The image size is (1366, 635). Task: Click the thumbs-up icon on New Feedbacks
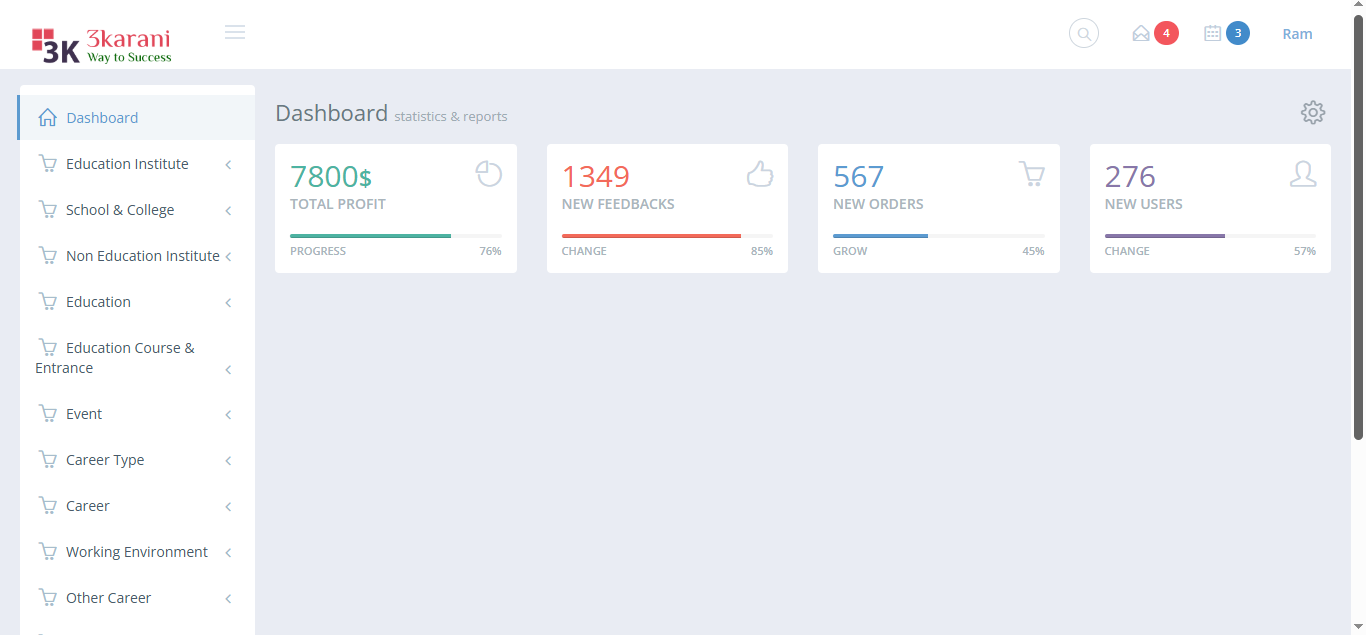click(760, 174)
